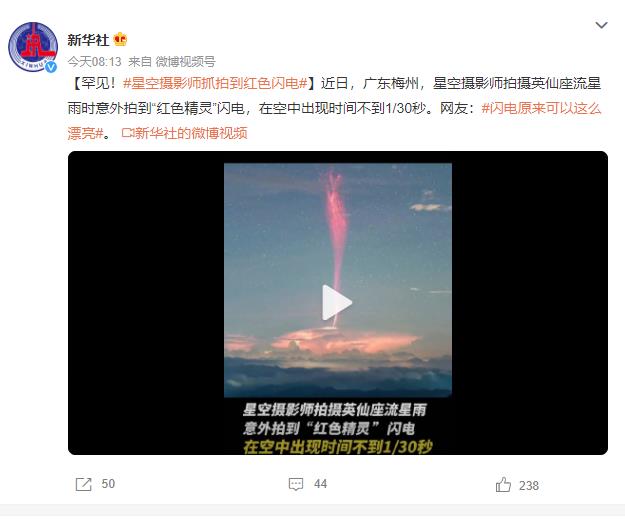
Task: Click the post timestamp 今天08:13
Action: [94, 61]
